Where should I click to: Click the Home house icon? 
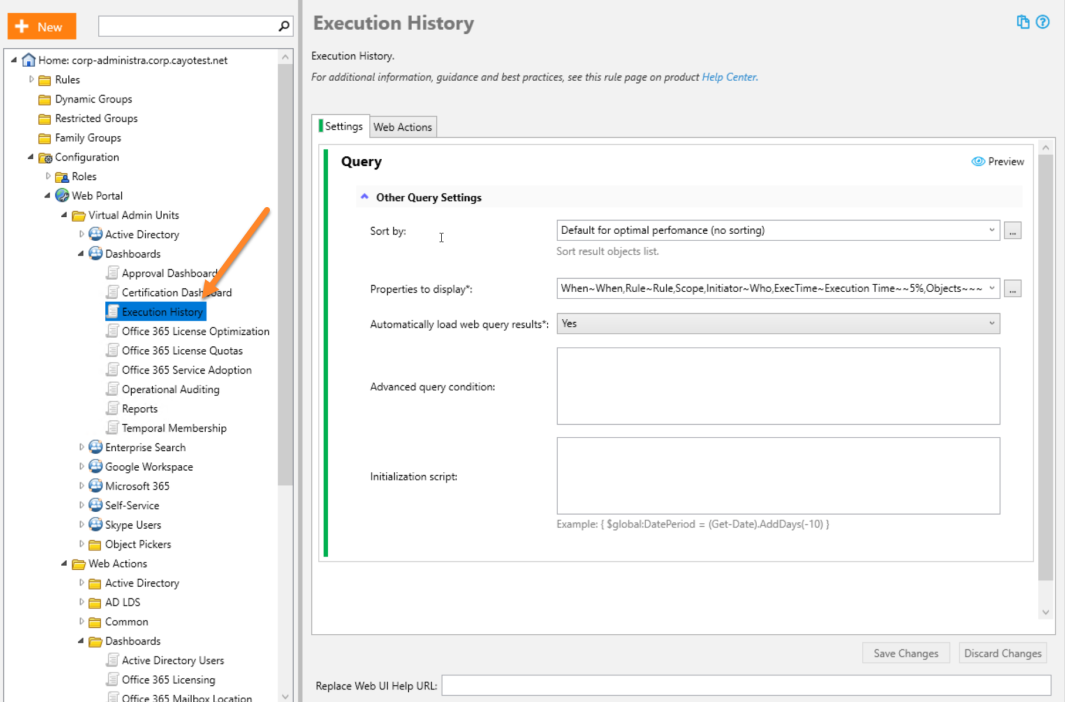click(x=29, y=60)
